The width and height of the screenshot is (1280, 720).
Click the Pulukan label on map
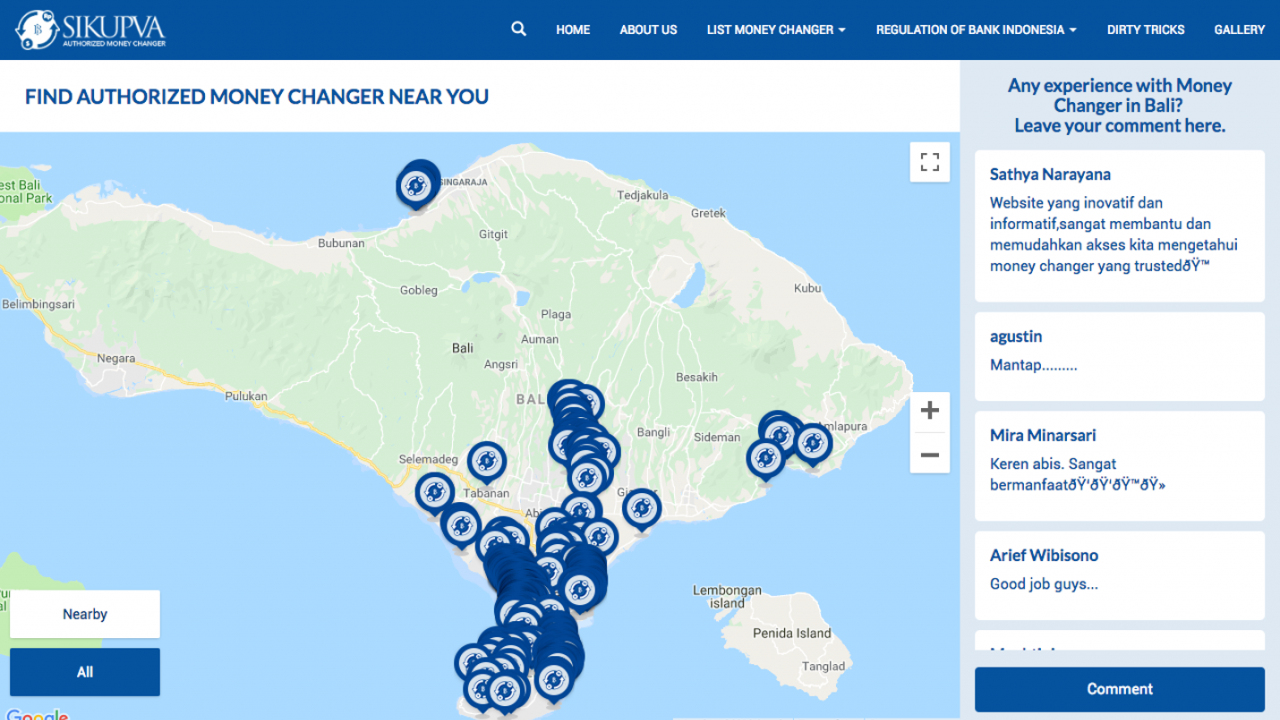(246, 396)
